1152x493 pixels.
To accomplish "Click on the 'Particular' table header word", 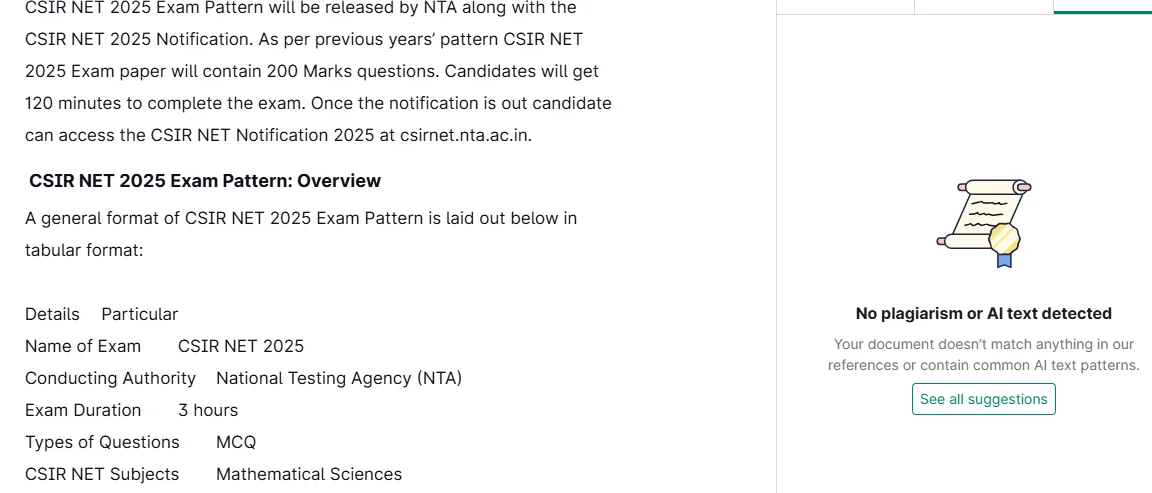I will 140,314.
